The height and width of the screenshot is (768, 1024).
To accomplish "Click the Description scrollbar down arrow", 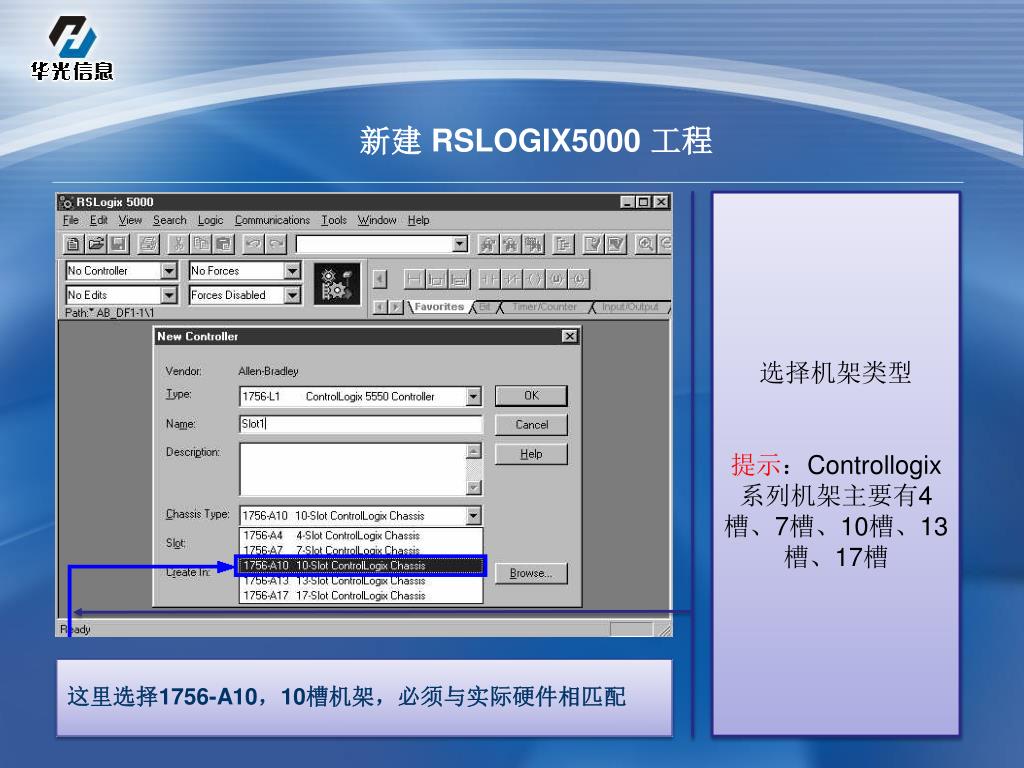I will pos(474,487).
